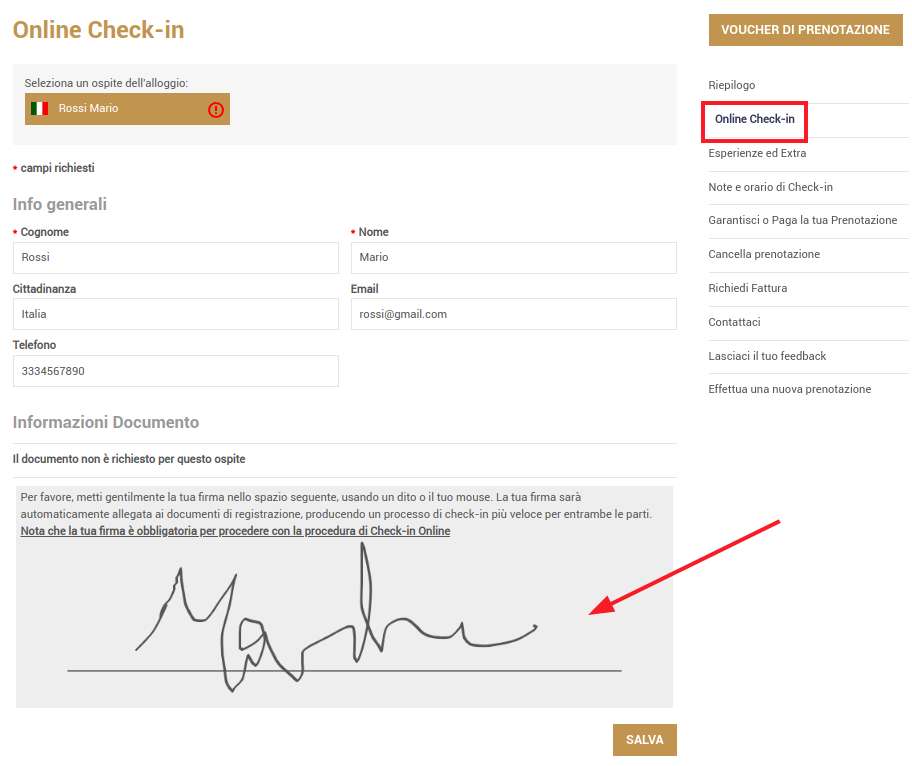Focus the Cognome input field

click(x=176, y=258)
